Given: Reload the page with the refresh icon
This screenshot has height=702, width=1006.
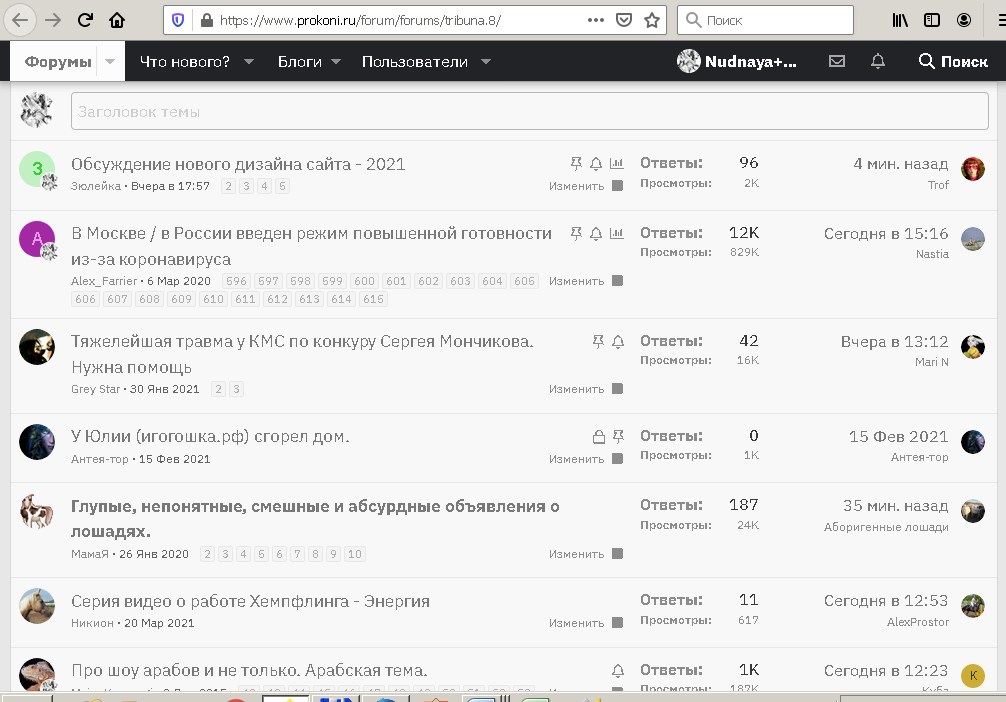Looking at the screenshot, I should click(x=85, y=19).
